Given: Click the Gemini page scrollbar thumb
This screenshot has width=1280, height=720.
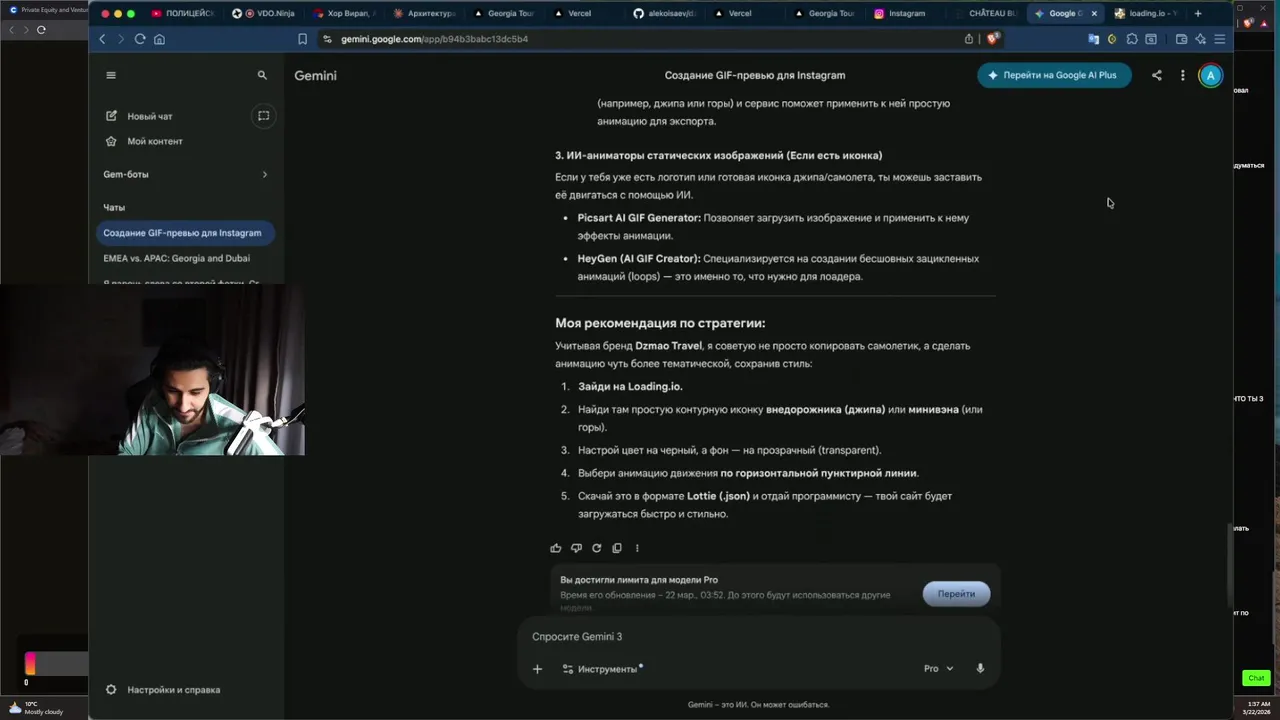Looking at the screenshot, I should 1229,563.
